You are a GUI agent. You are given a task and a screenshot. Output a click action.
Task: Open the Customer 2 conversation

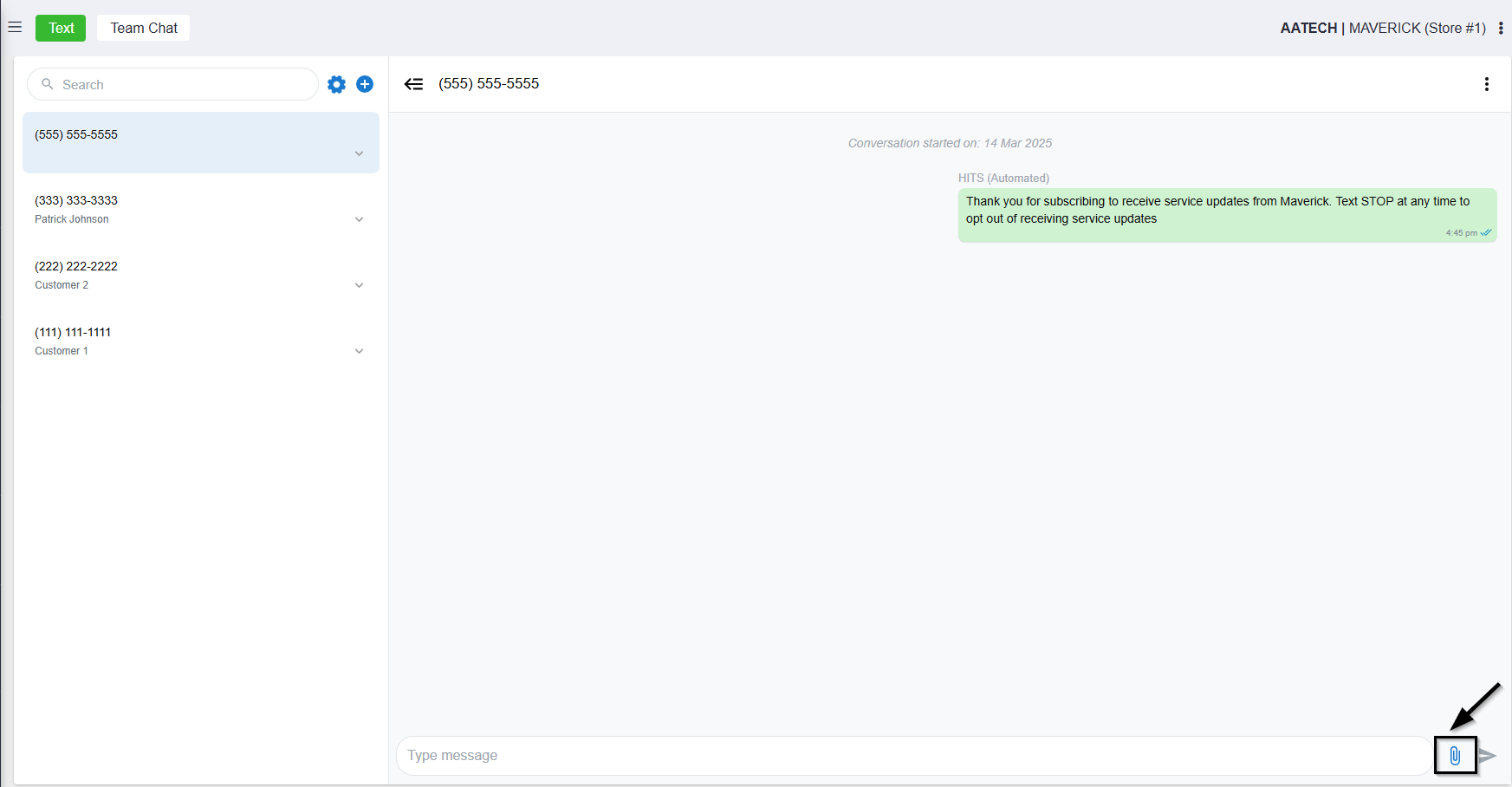173,275
